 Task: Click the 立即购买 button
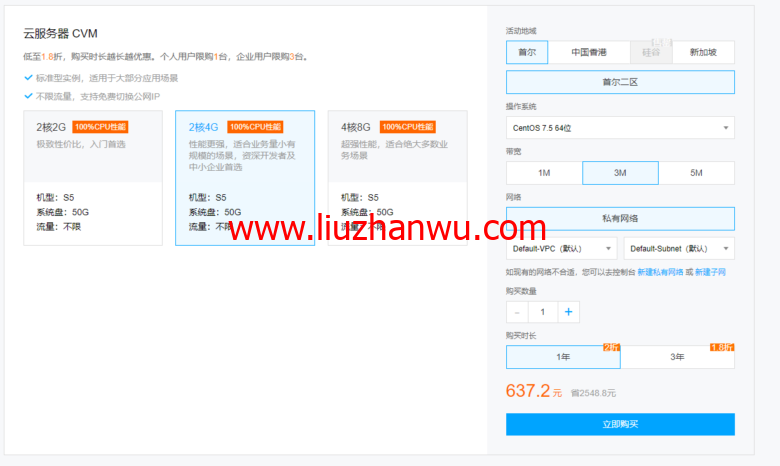click(x=620, y=424)
